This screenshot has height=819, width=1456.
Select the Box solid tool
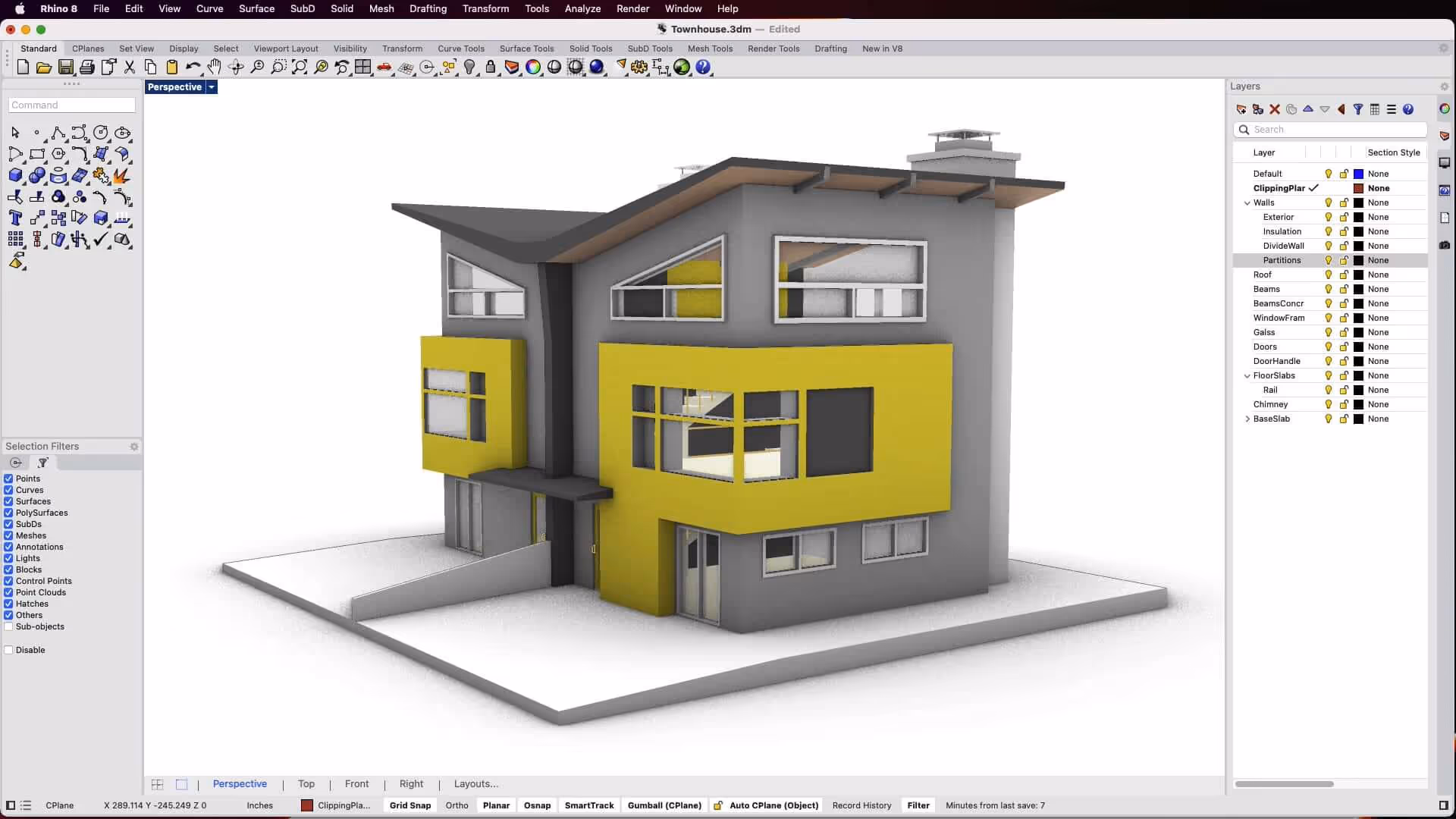pyautogui.click(x=15, y=175)
